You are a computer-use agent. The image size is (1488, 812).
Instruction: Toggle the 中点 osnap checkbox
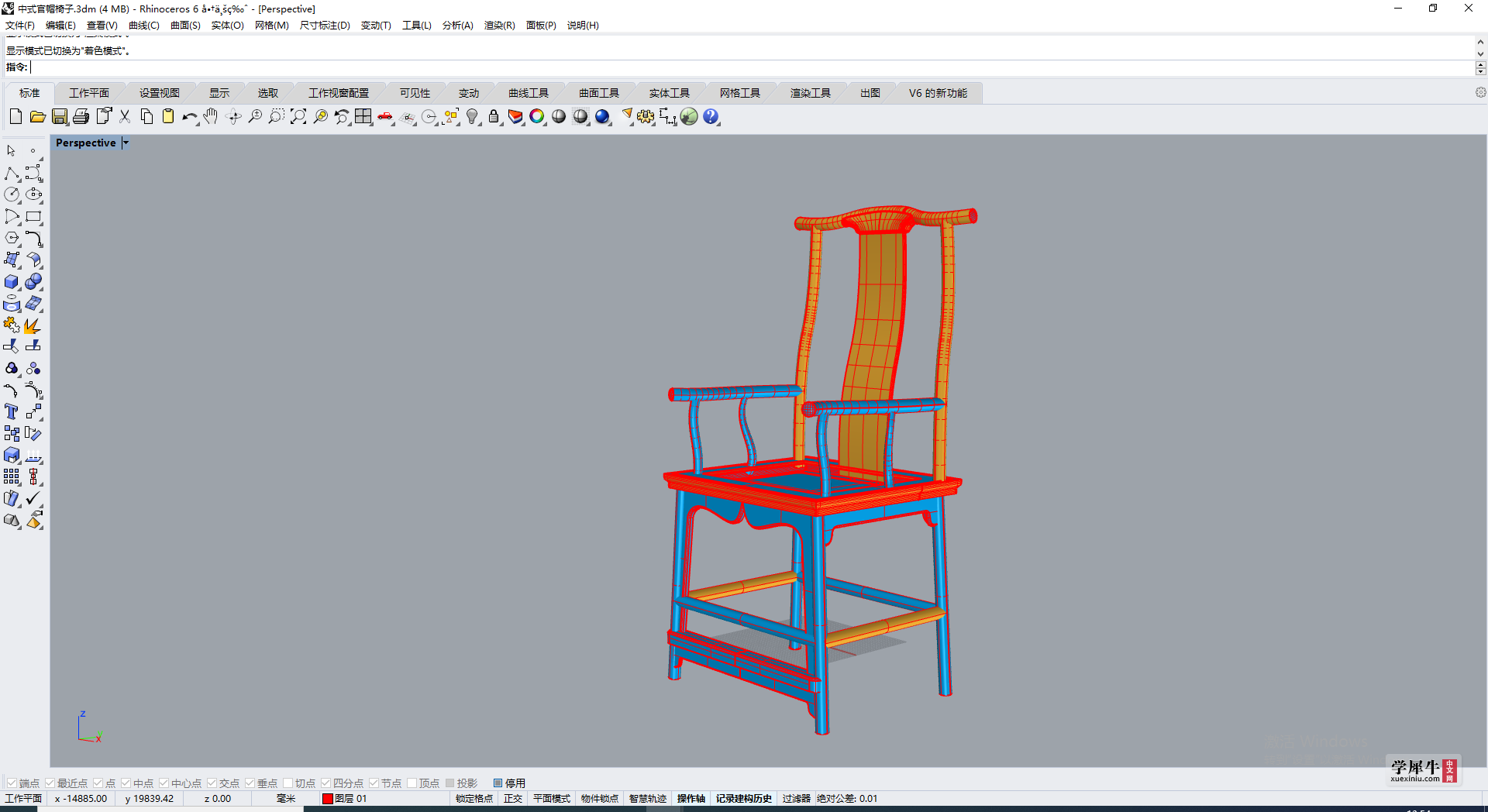(126, 783)
